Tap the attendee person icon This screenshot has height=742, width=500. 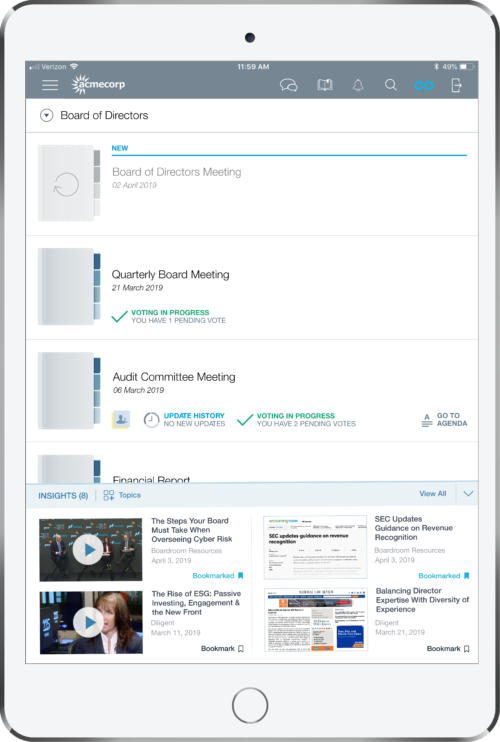click(x=121, y=419)
